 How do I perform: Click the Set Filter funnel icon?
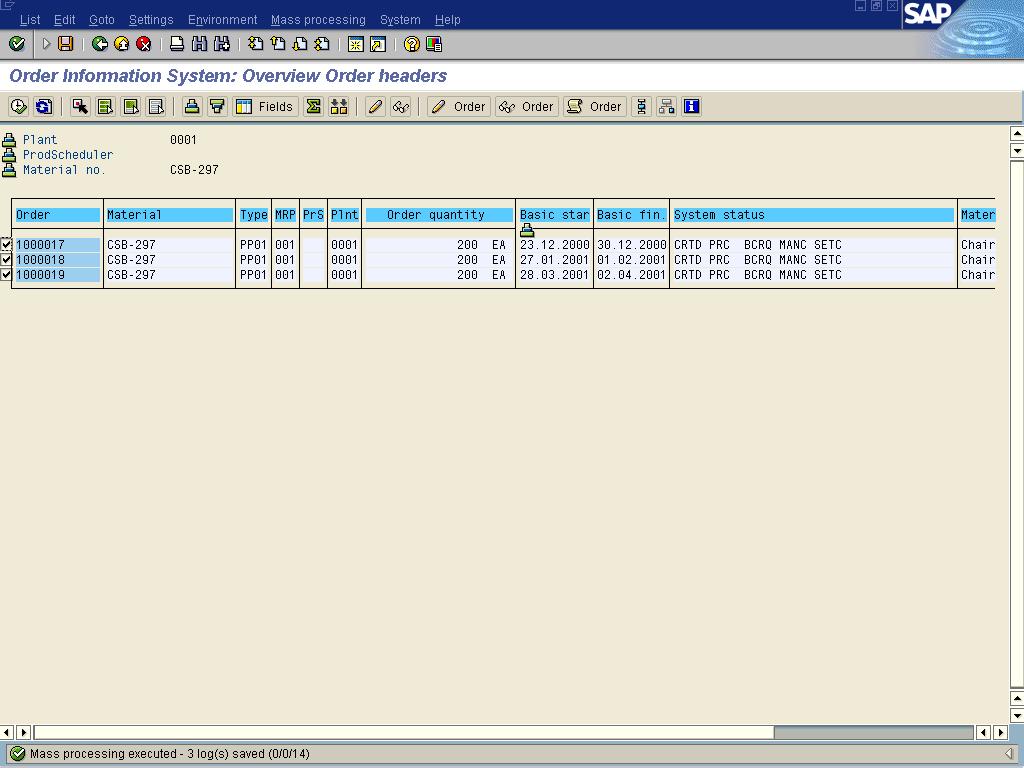pos(217,106)
